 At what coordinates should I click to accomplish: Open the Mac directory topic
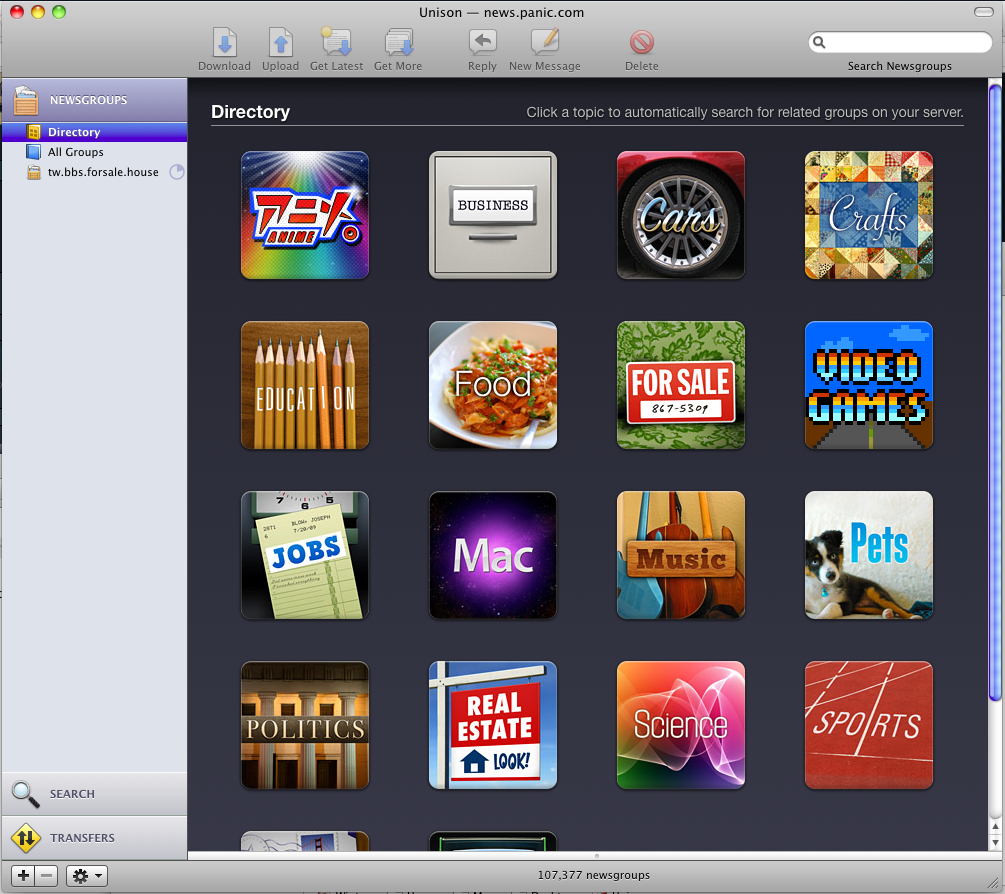492,555
